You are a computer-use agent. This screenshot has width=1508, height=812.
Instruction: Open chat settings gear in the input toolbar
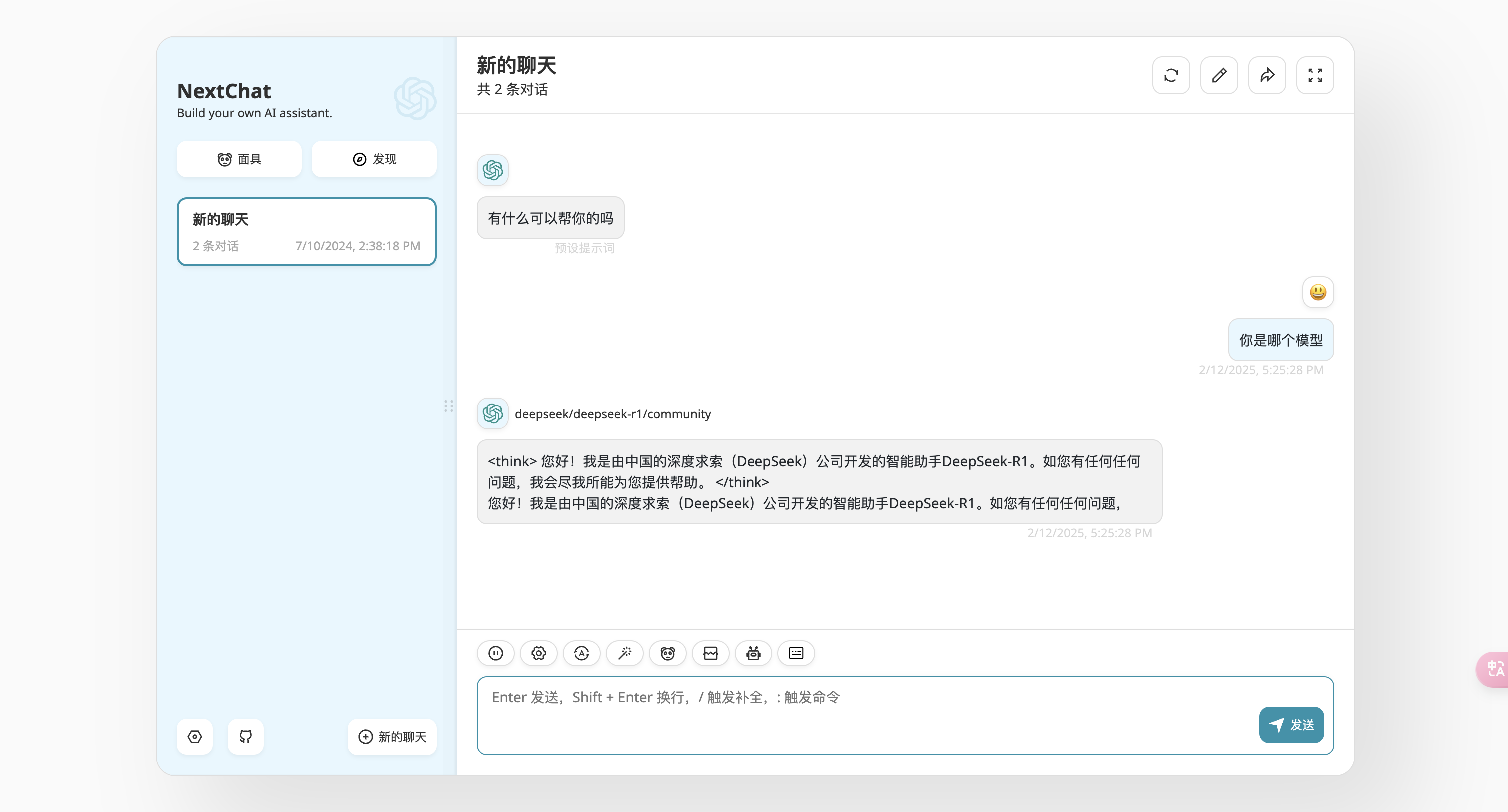point(539,653)
